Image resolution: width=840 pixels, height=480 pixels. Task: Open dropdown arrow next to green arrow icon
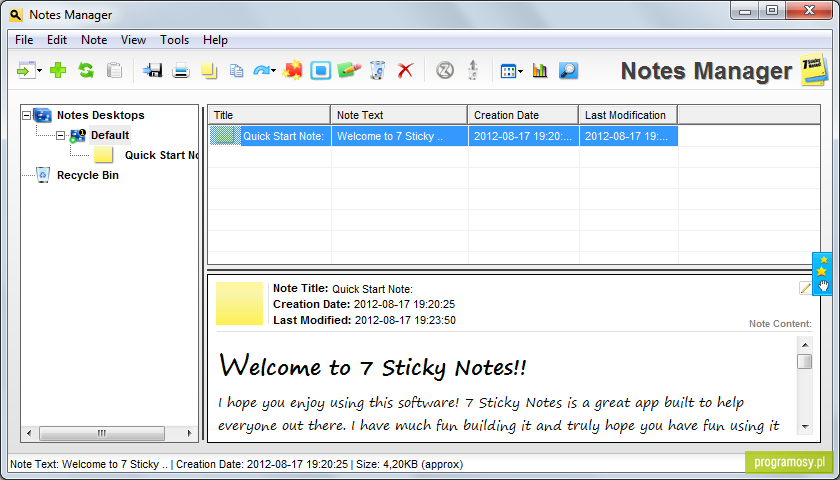40,71
